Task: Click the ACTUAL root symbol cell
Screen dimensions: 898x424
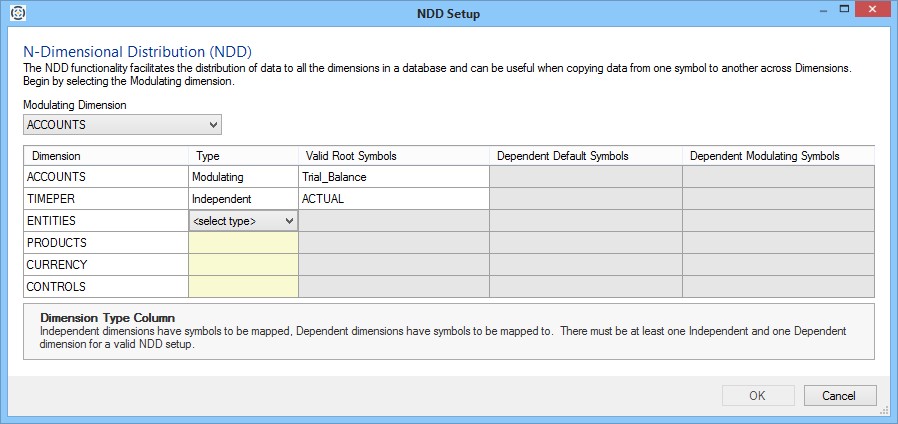Action: pos(393,199)
